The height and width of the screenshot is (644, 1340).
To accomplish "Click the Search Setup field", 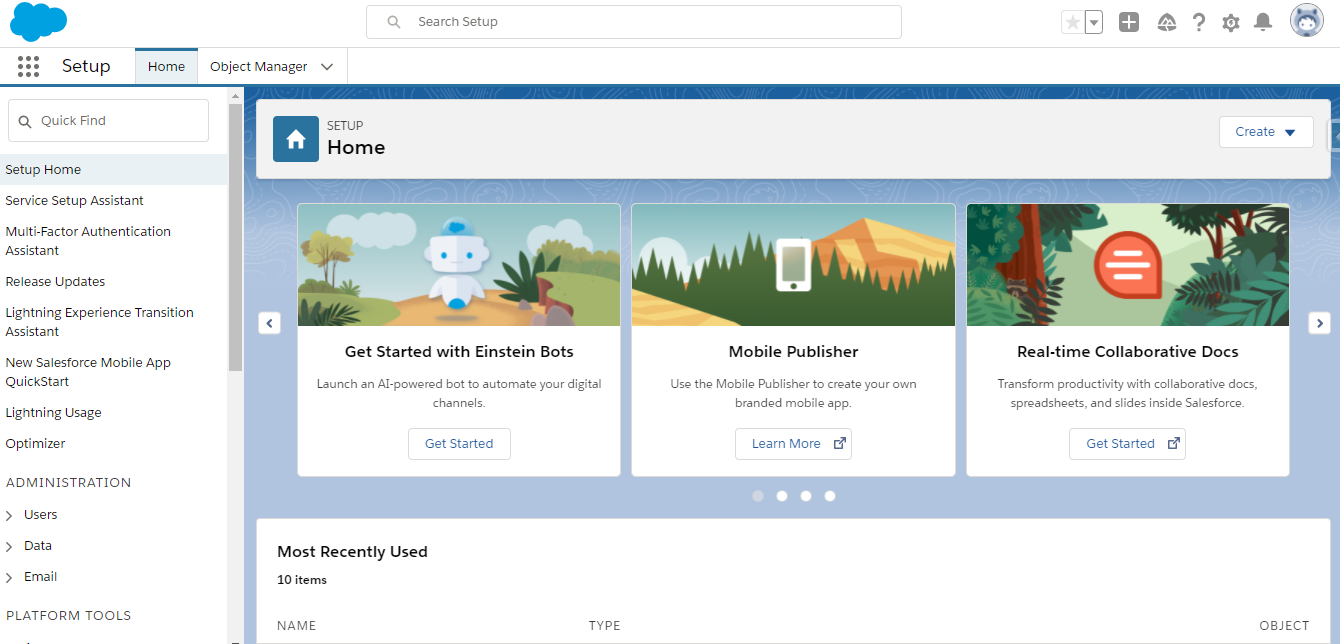I will coord(634,22).
